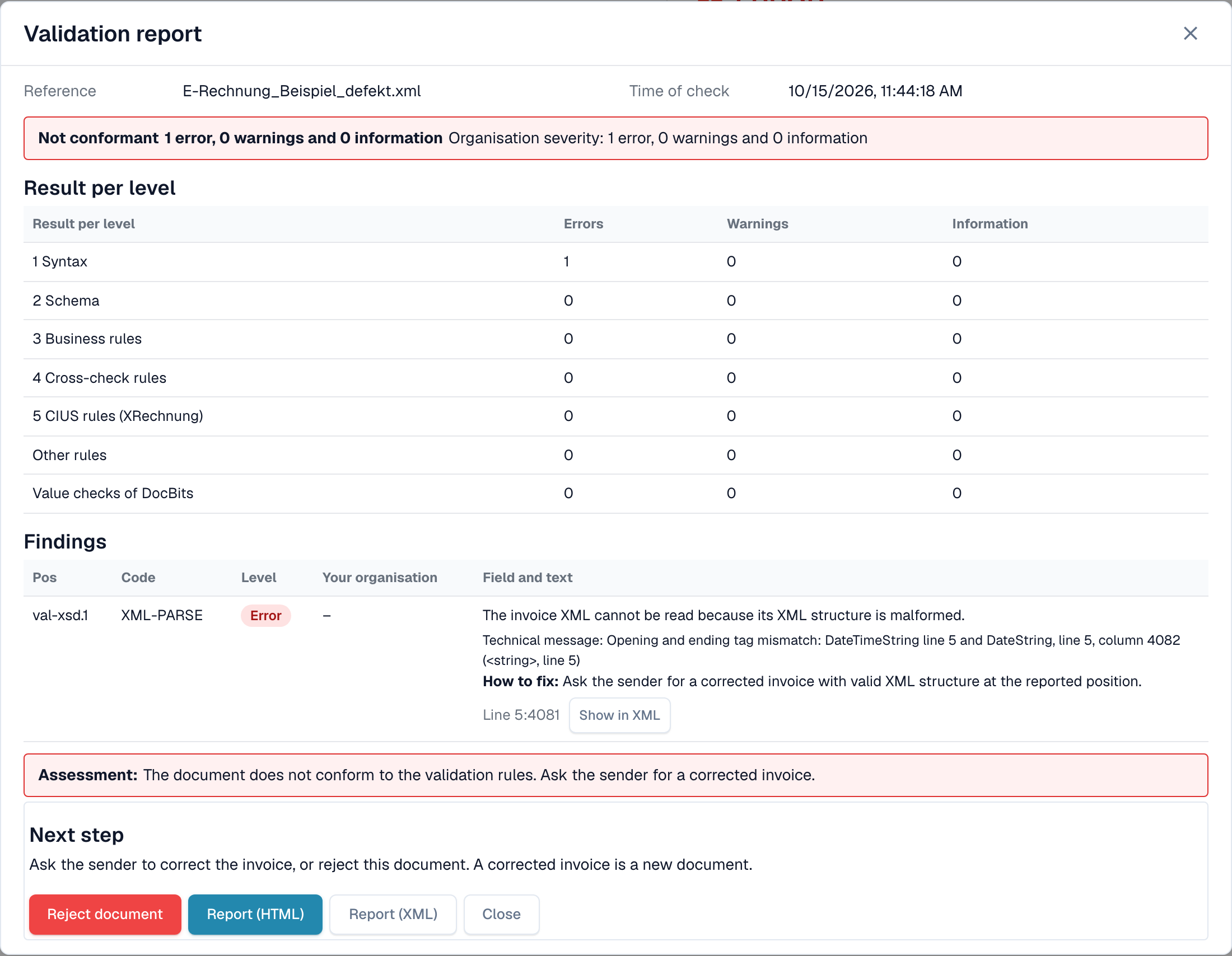Image resolution: width=1232 pixels, height=956 pixels.
Task: Close the validation report dialog with X
Action: tap(1189, 34)
